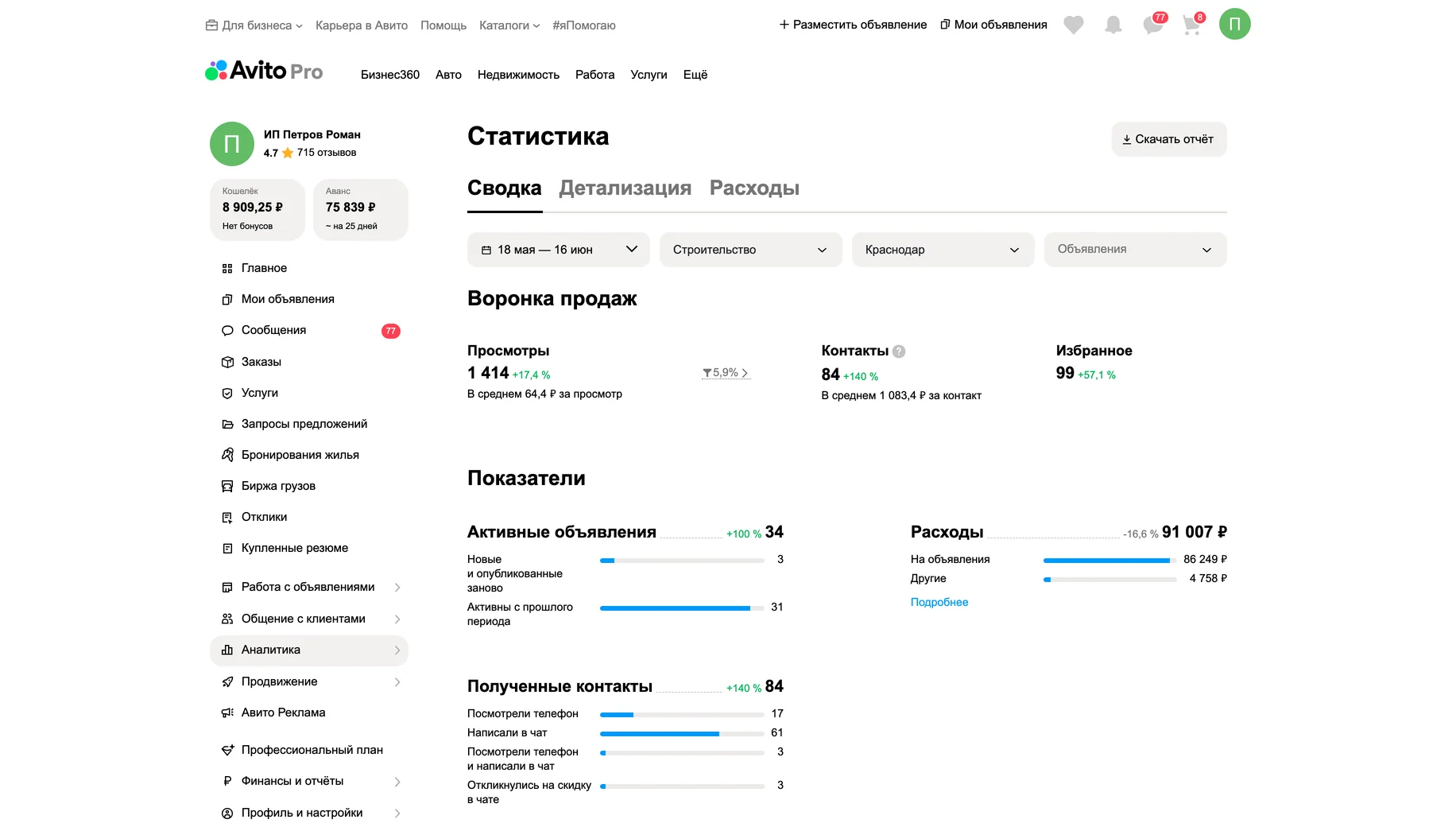Open Работа in main navigation
1456x827 pixels.
click(595, 75)
